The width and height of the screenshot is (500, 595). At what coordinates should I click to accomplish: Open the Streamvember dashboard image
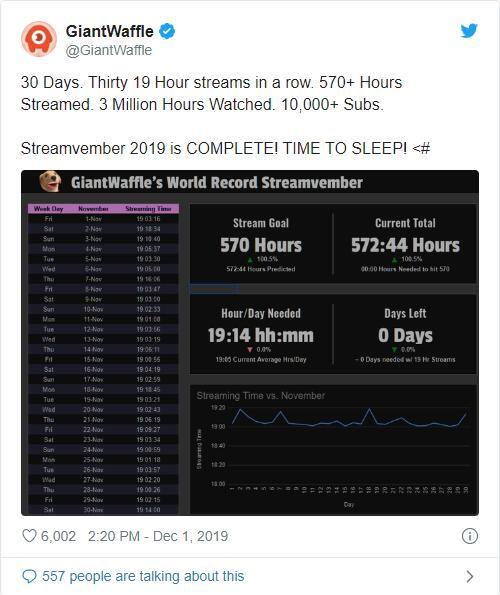[x=250, y=343]
